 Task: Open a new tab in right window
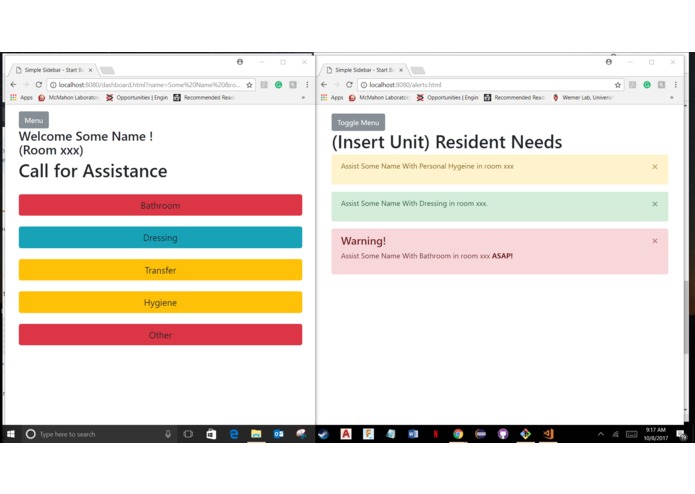[x=418, y=70]
